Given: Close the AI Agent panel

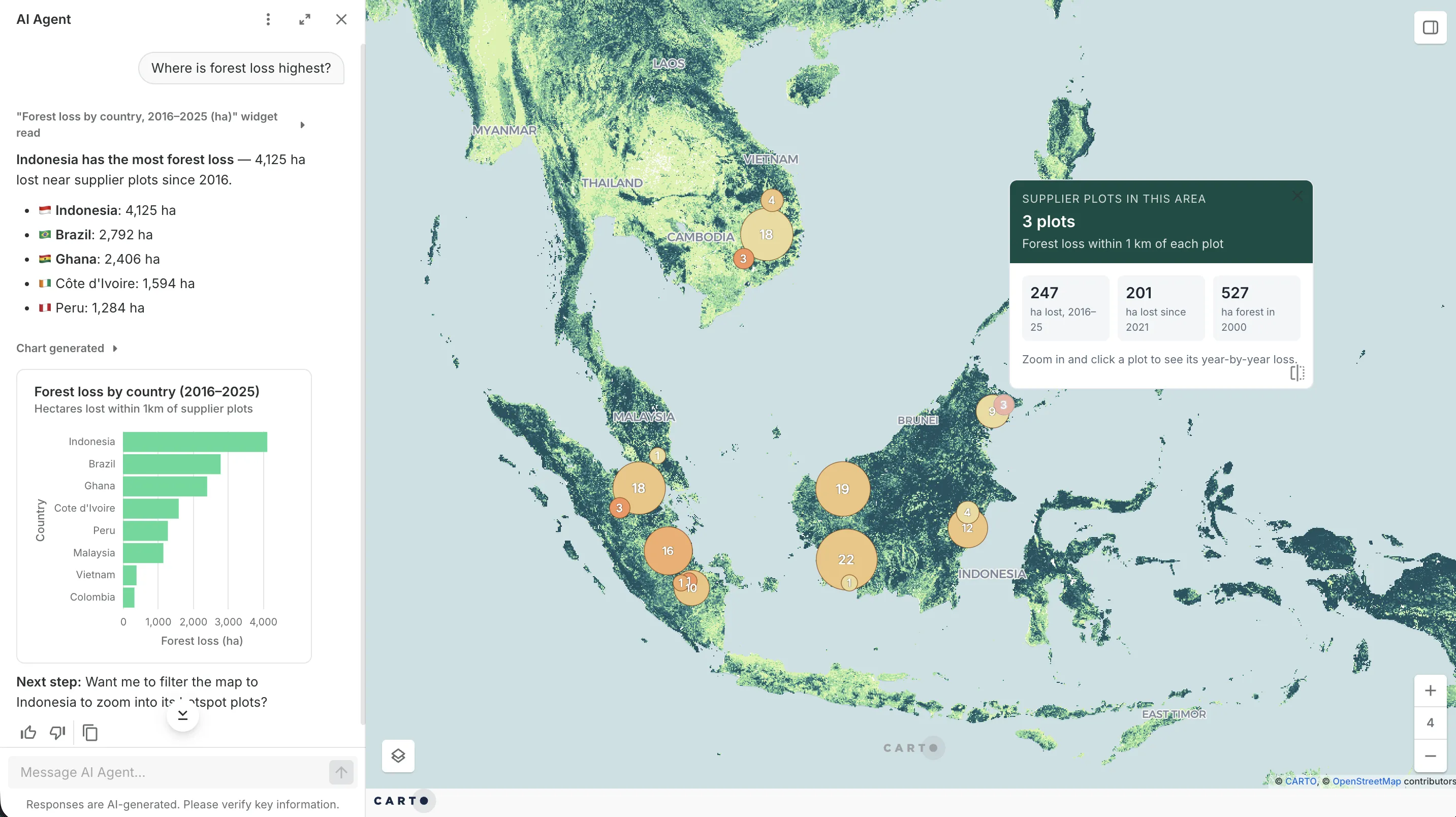Looking at the screenshot, I should click(341, 19).
